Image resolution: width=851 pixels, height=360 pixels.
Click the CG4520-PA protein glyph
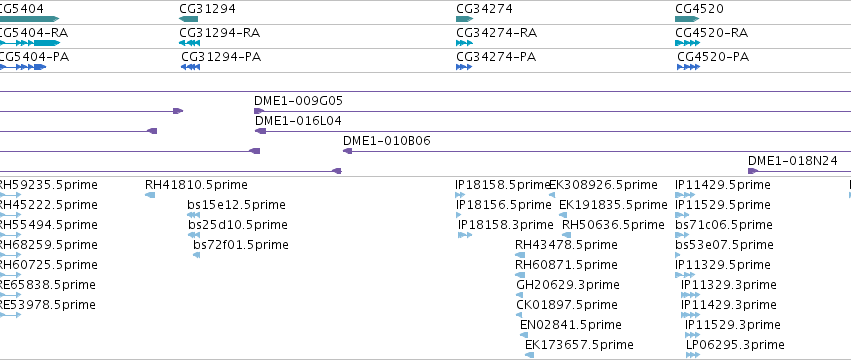(x=688, y=67)
